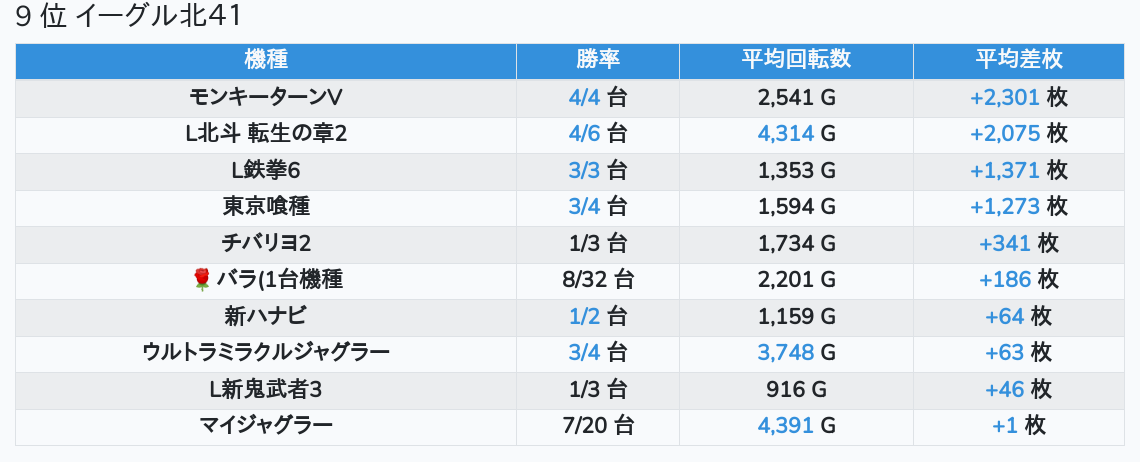Click the 4,391 G spin count value
This screenshot has width=1140, height=462.
pyautogui.click(x=796, y=426)
